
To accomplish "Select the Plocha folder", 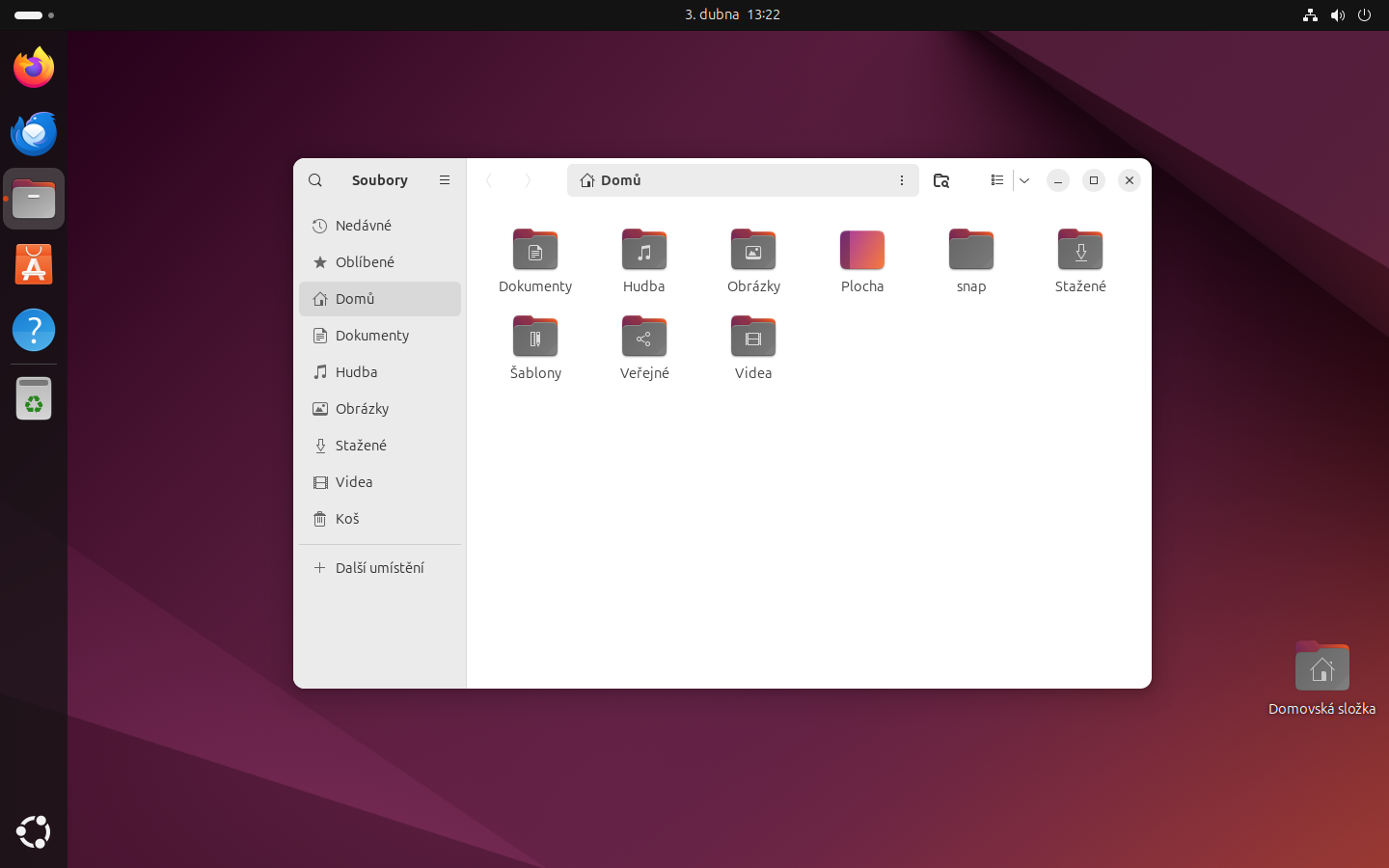I will pos(861,251).
